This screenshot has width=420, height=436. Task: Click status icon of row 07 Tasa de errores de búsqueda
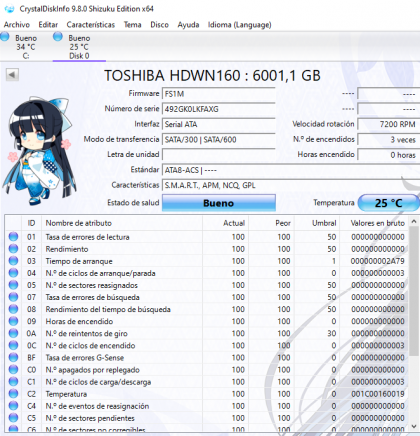[13, 297]
